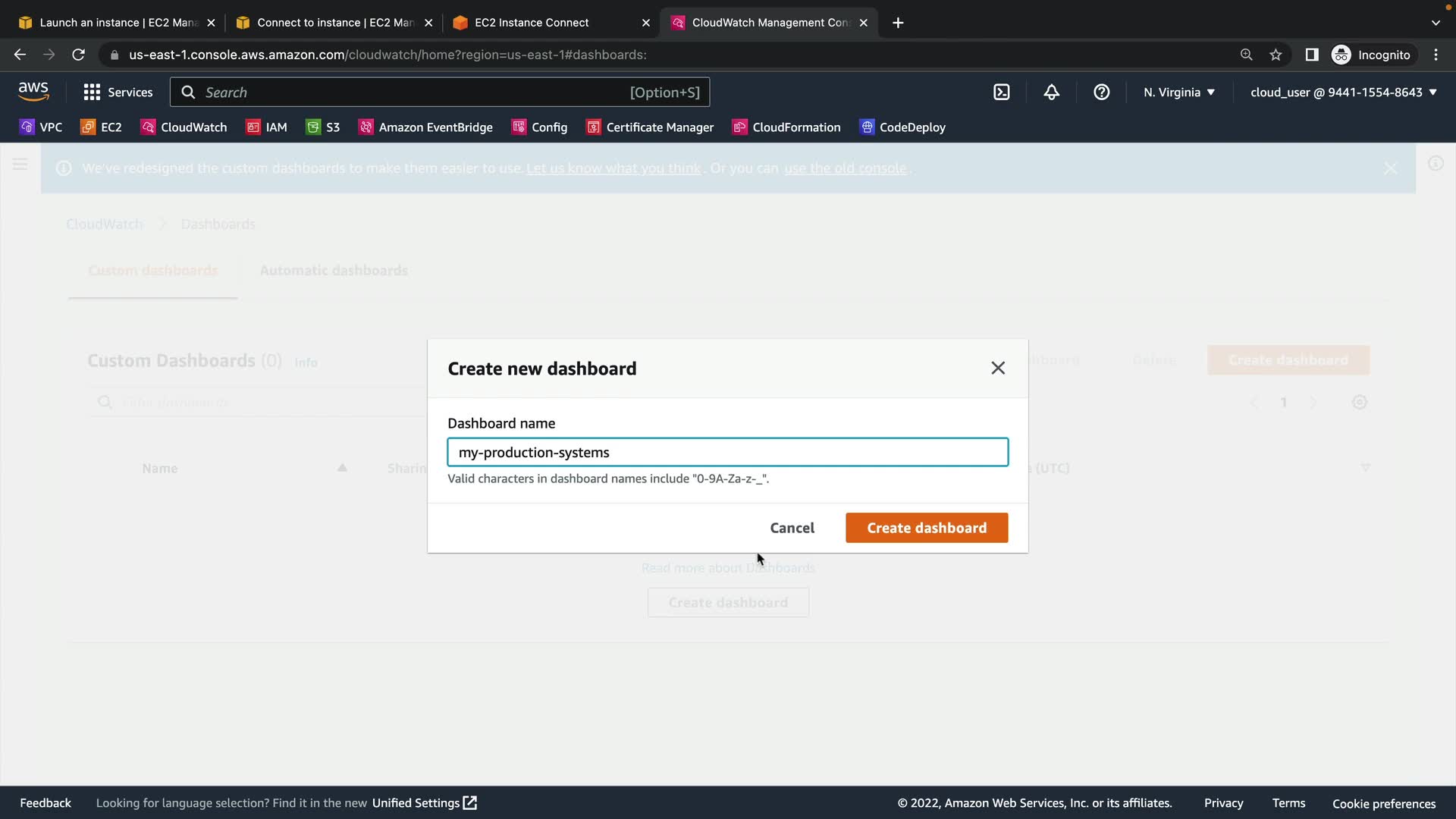Viewport: 1456px width, 819px height.
Task: Click the Dashboard name input field
Action: coord(726,453)
